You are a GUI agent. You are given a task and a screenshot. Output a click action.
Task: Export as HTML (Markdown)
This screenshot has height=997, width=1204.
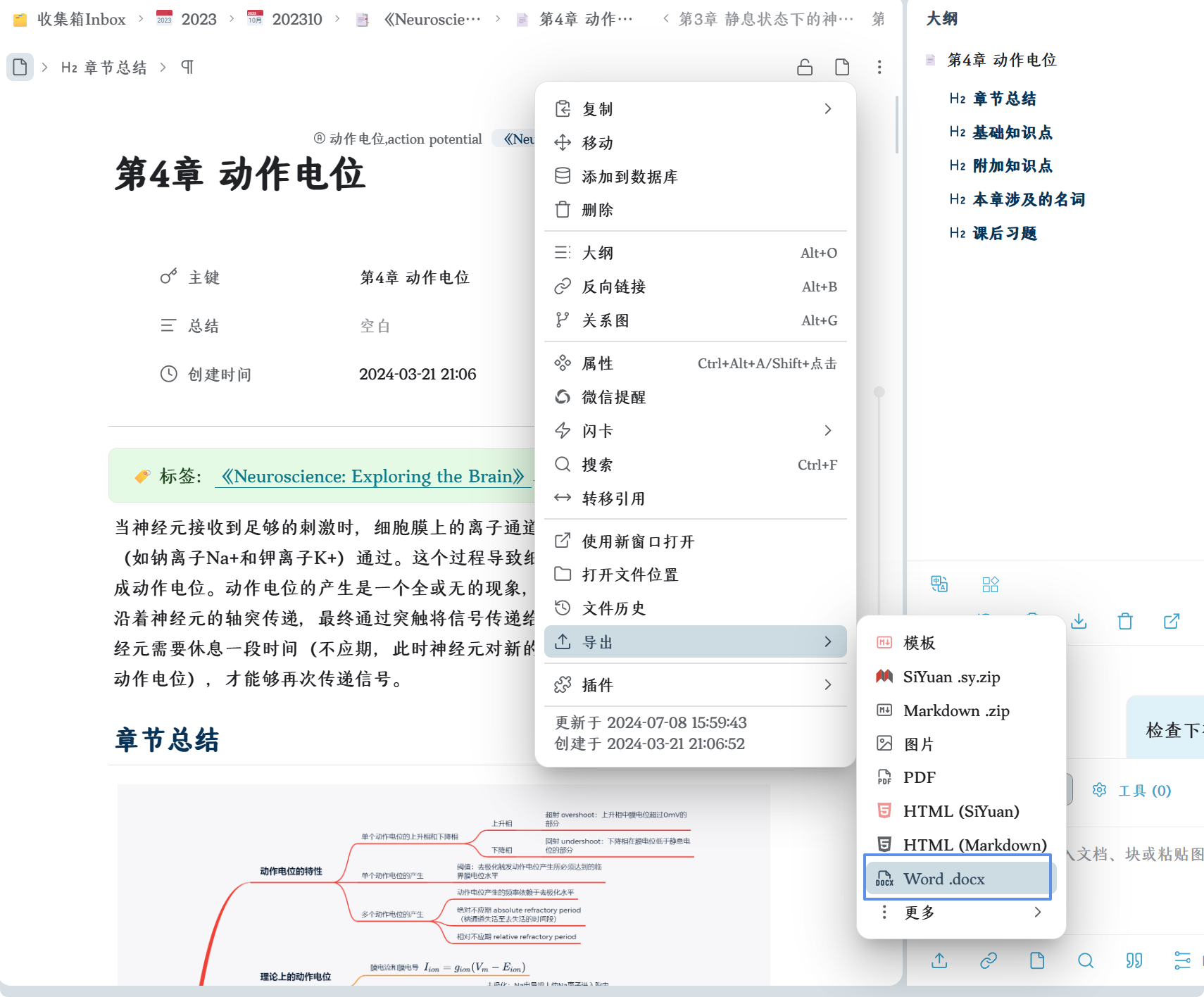click(x=961, y=845)
